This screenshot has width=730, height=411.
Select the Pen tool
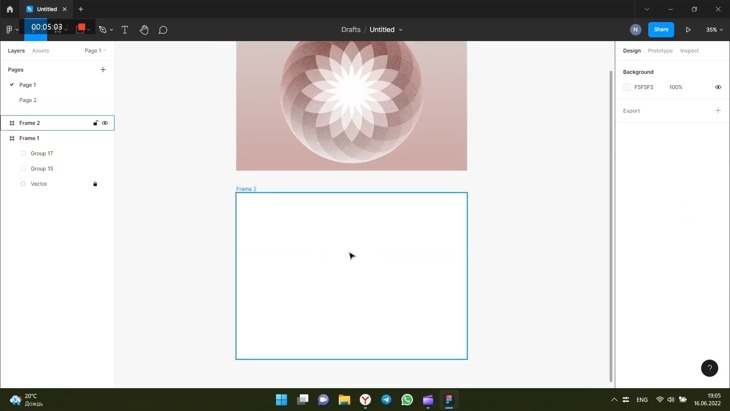click(x=103, y=30)
